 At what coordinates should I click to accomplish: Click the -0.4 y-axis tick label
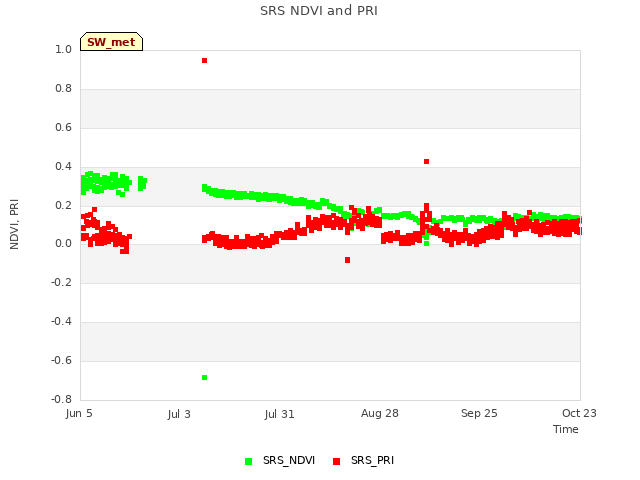pos(61,322)
